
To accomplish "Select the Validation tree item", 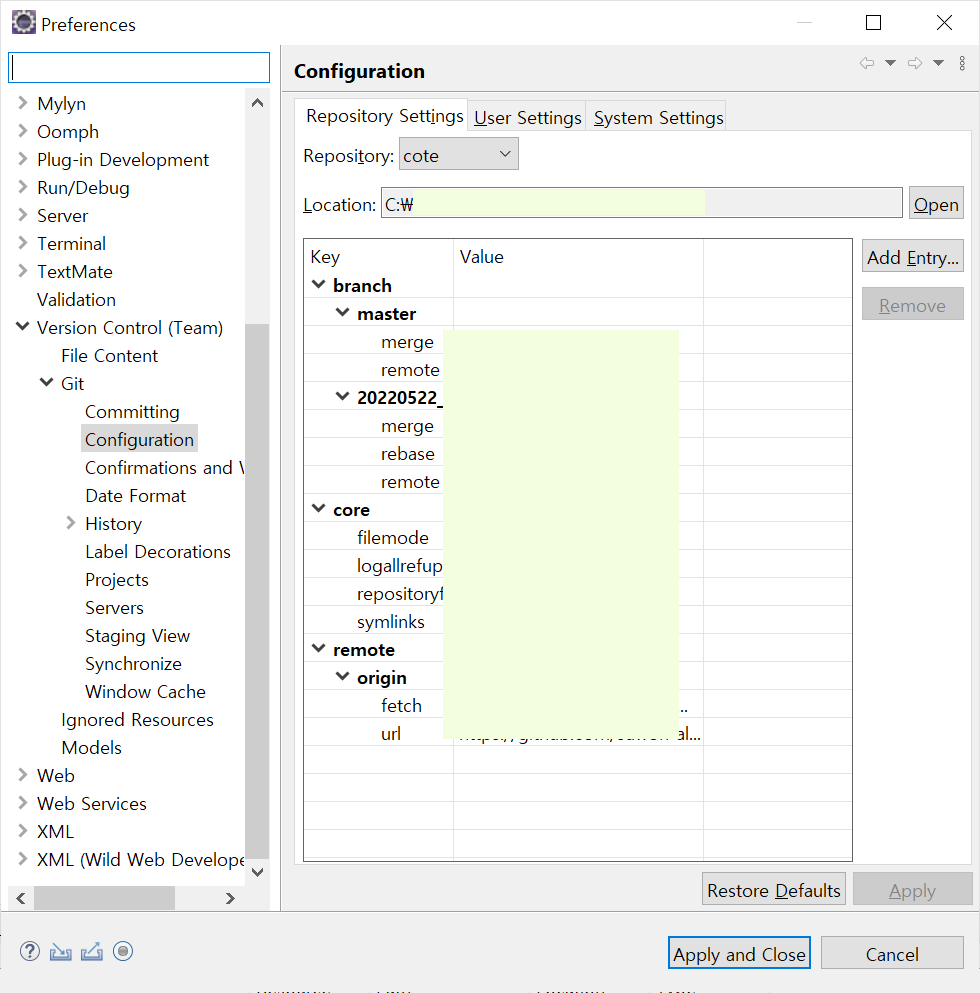I will [76, 300].
